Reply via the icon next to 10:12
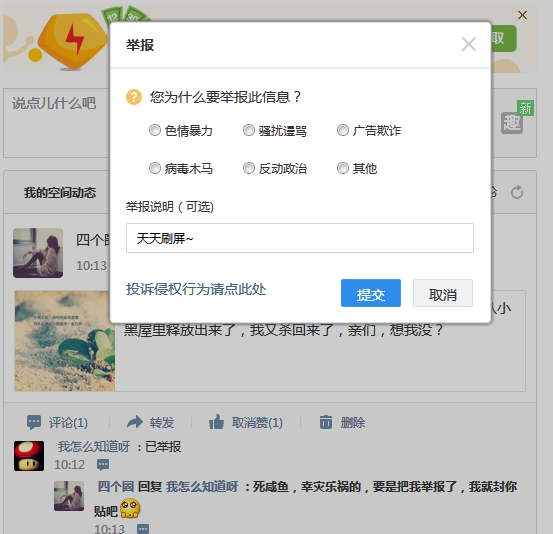 click(x=103, y=465)
